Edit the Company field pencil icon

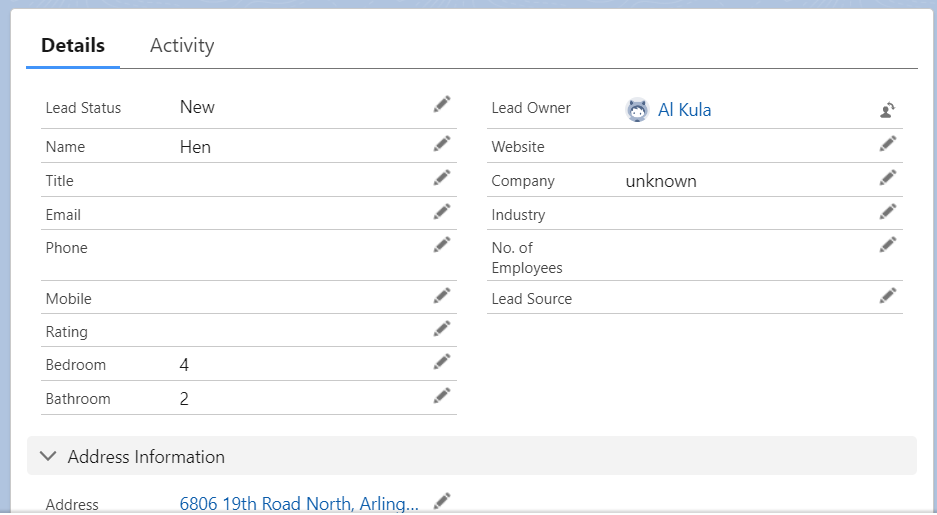887,178
